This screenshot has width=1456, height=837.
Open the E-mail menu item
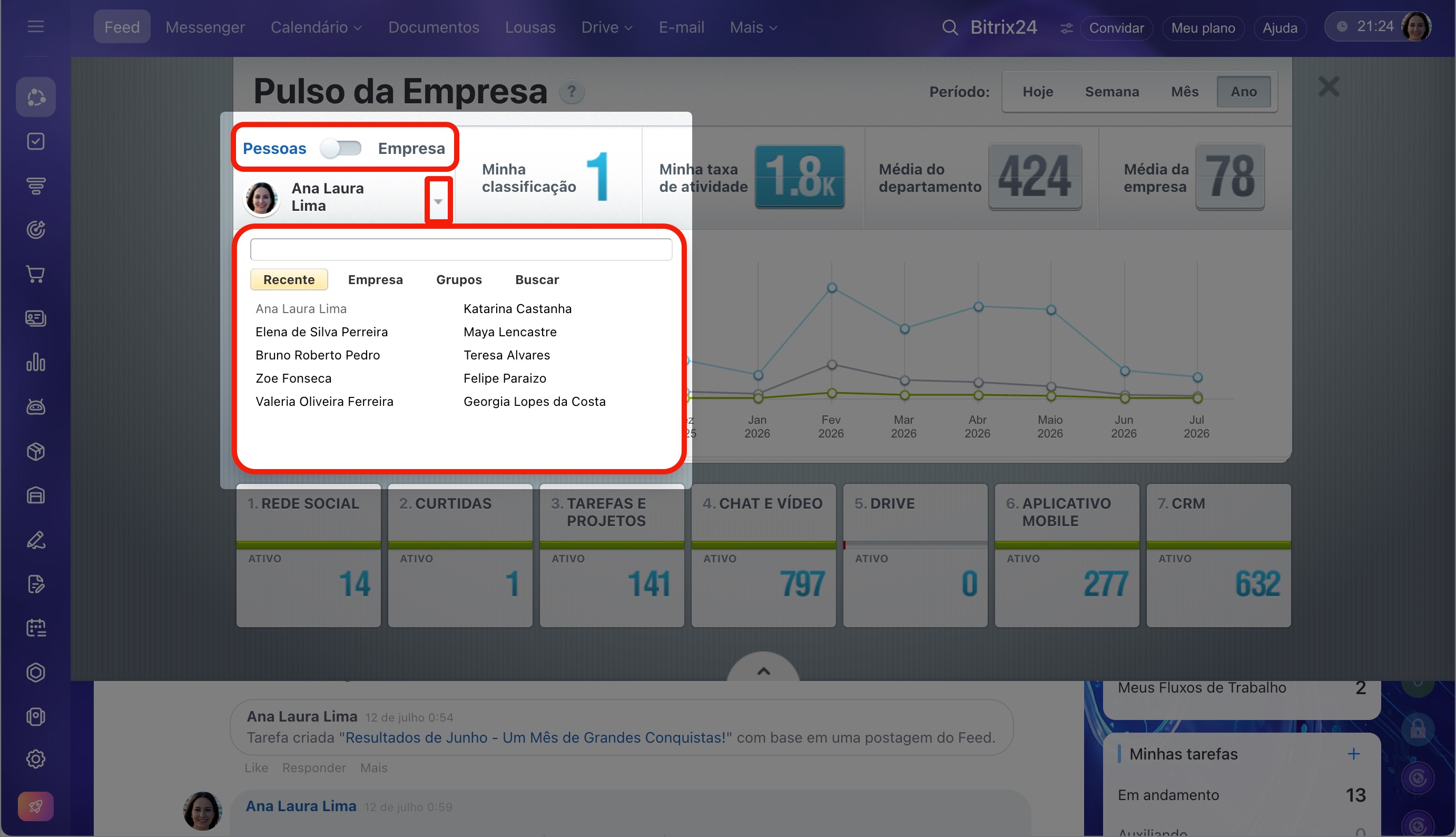click(x=681, y=27)
